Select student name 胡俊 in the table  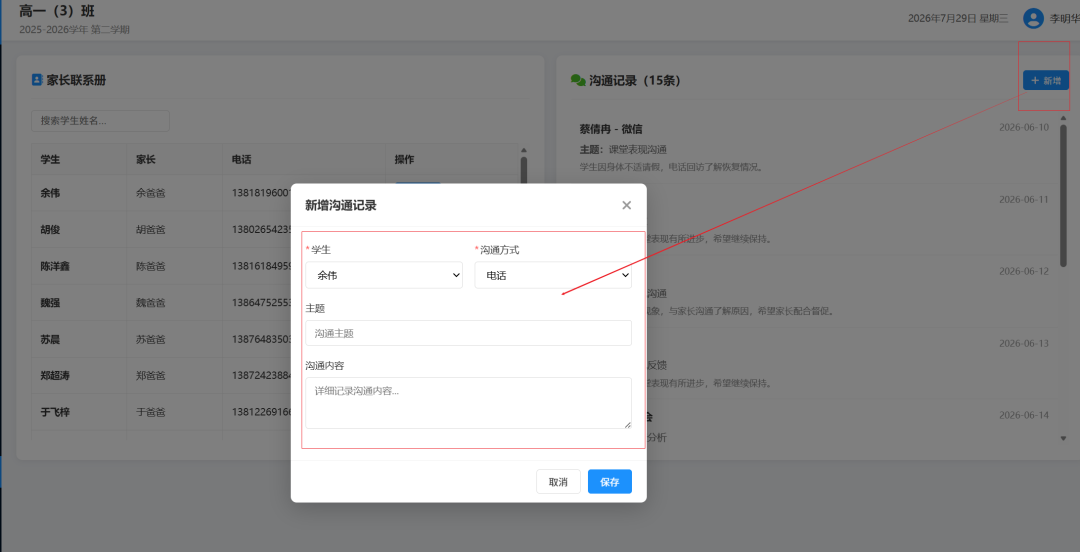point(50,229)
